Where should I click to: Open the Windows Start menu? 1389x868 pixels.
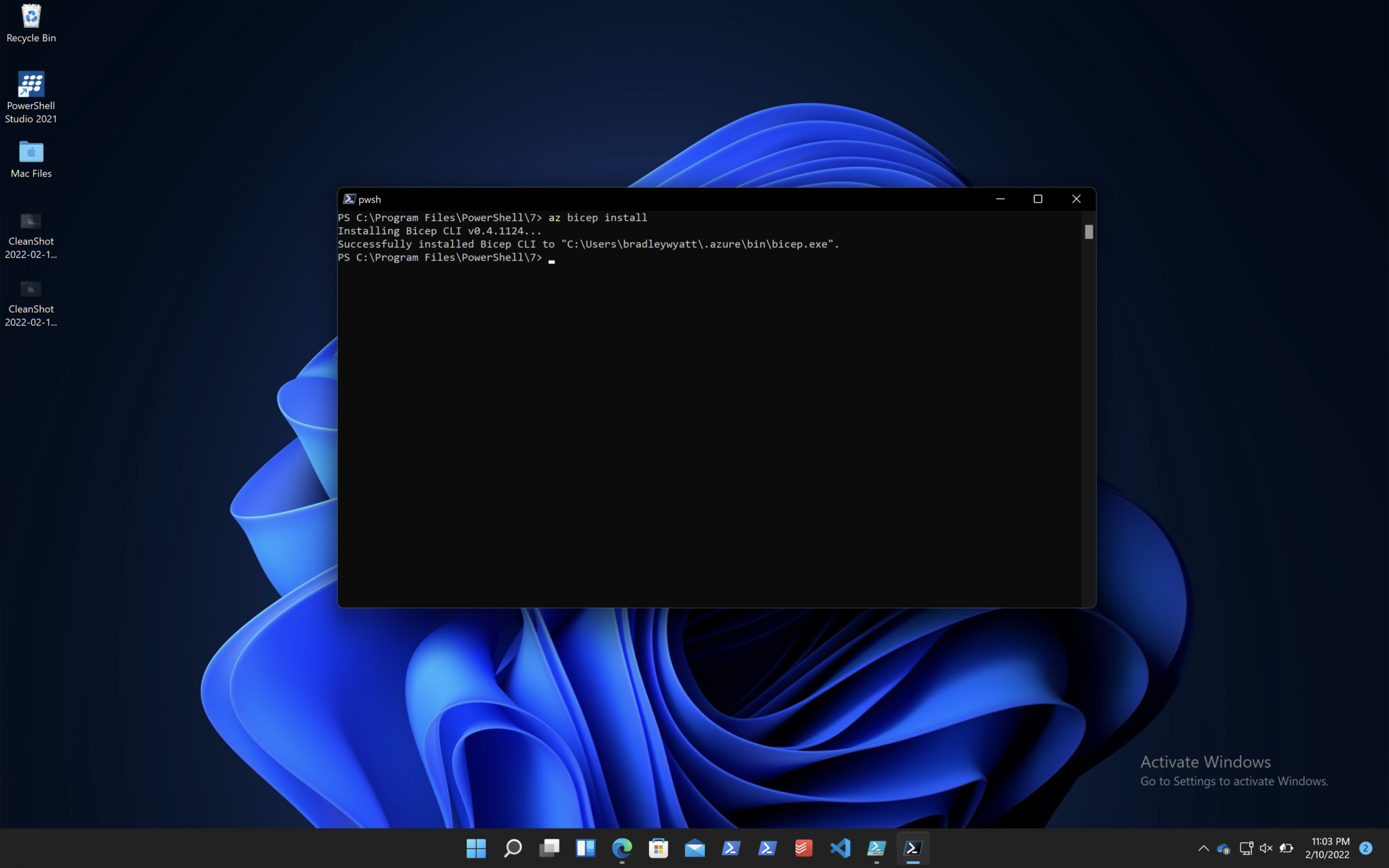[476, 848]
